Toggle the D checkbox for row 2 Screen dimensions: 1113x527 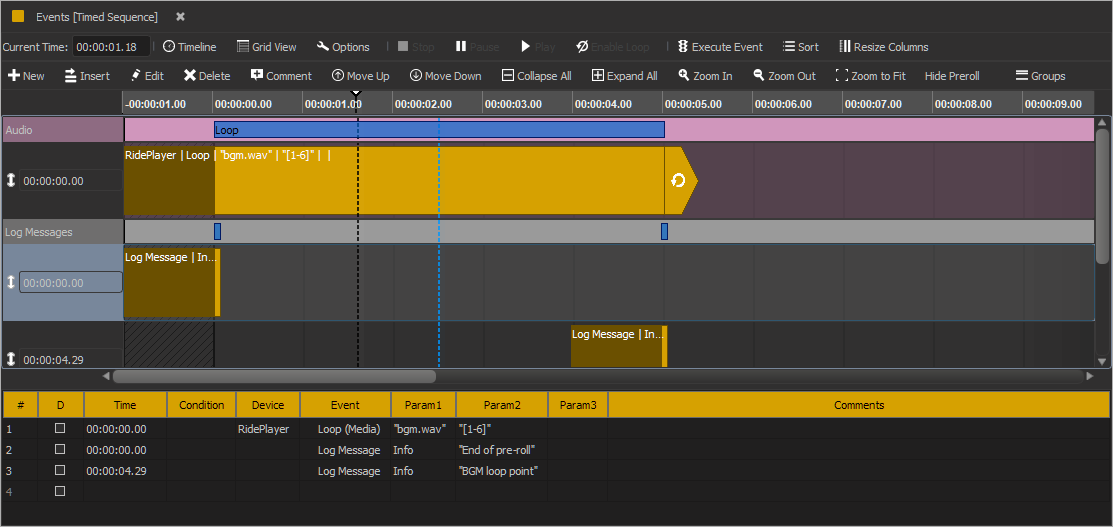pyautogui.click(x=60, y=449)
